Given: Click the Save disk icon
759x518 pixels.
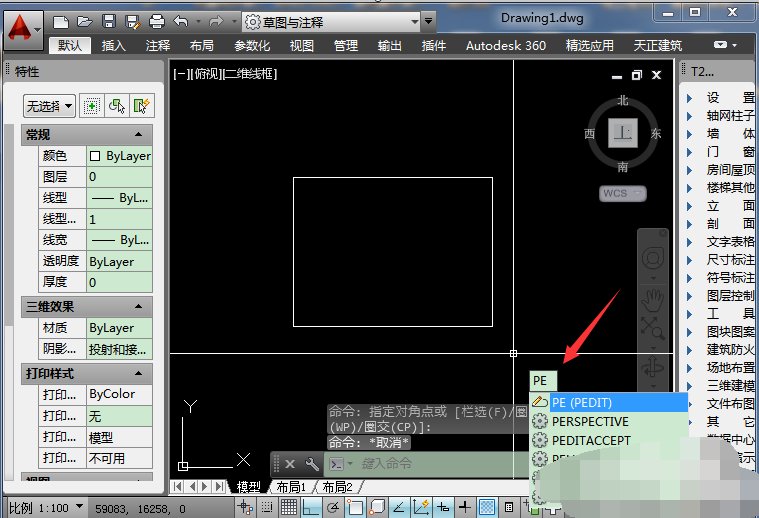Looking at the screenshot, I should [x=108, y=21].
